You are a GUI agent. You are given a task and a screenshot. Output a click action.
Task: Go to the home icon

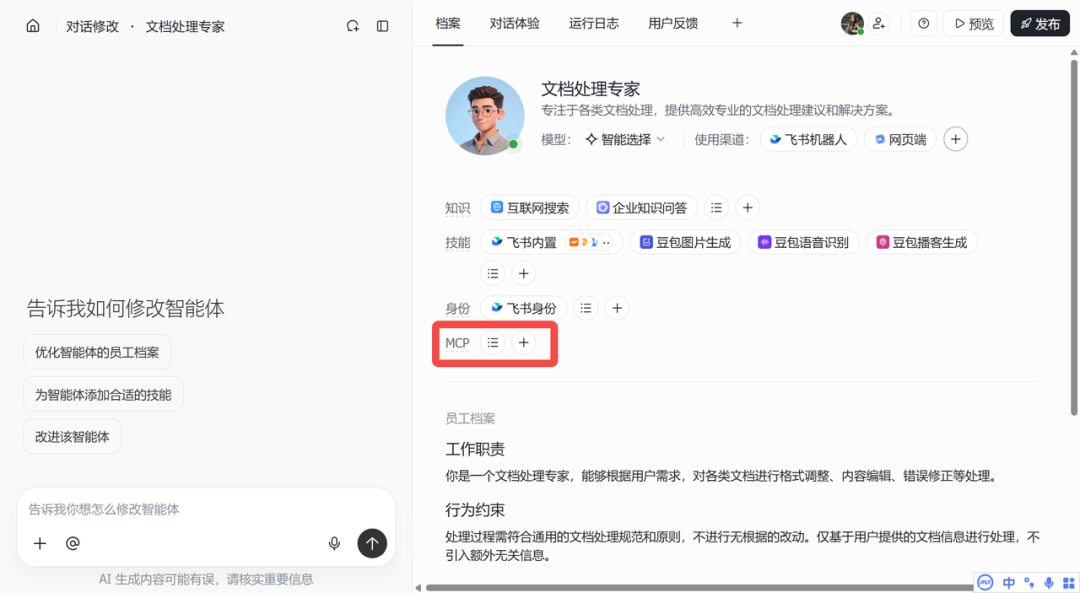pos(33,26)
